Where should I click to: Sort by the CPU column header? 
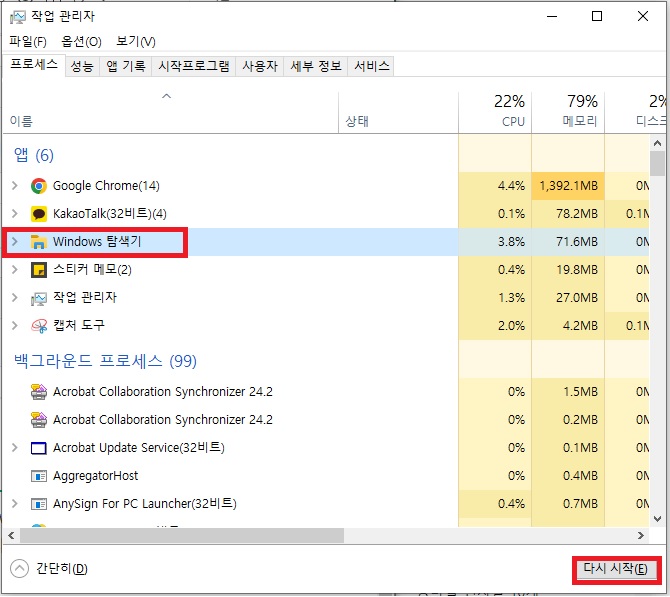point(495,113)
